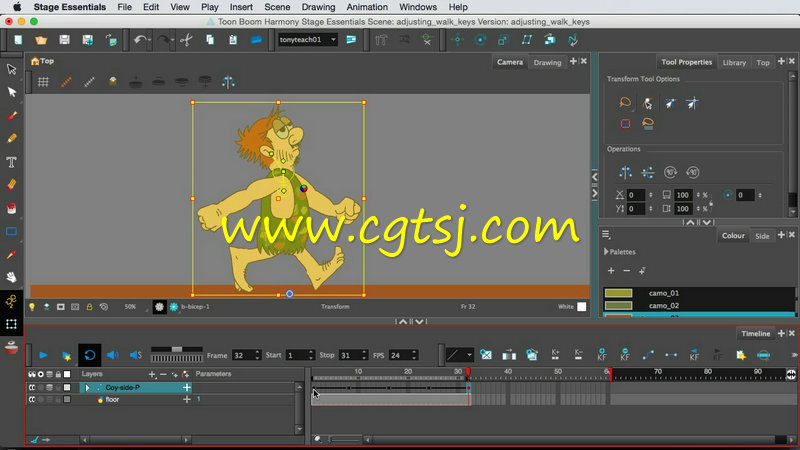Select the Brush tool

(11, 116)
